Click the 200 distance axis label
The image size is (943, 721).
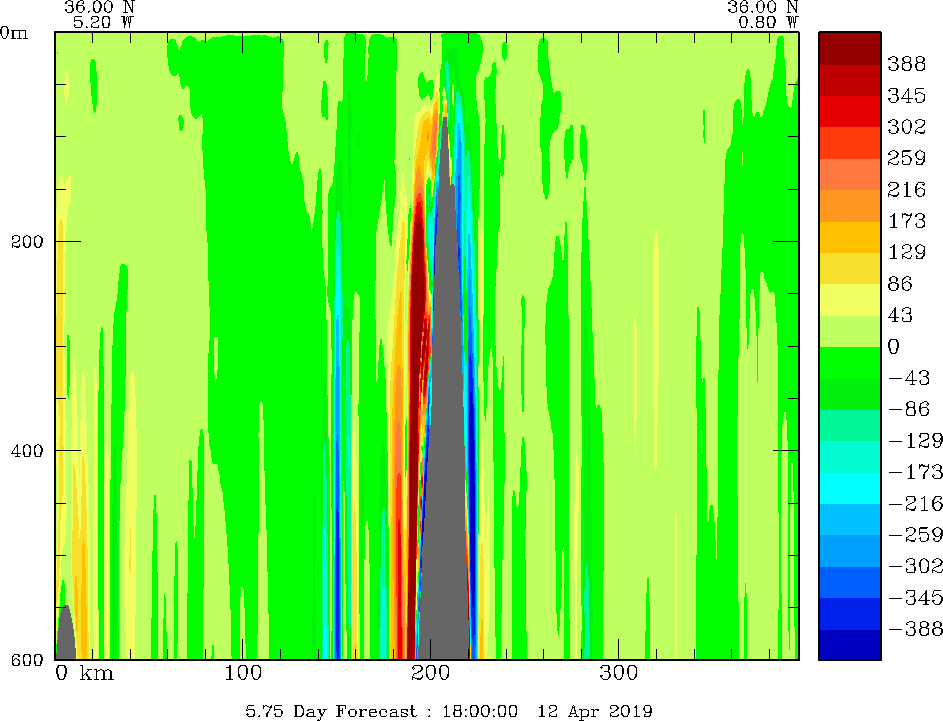tap(431, 672)
